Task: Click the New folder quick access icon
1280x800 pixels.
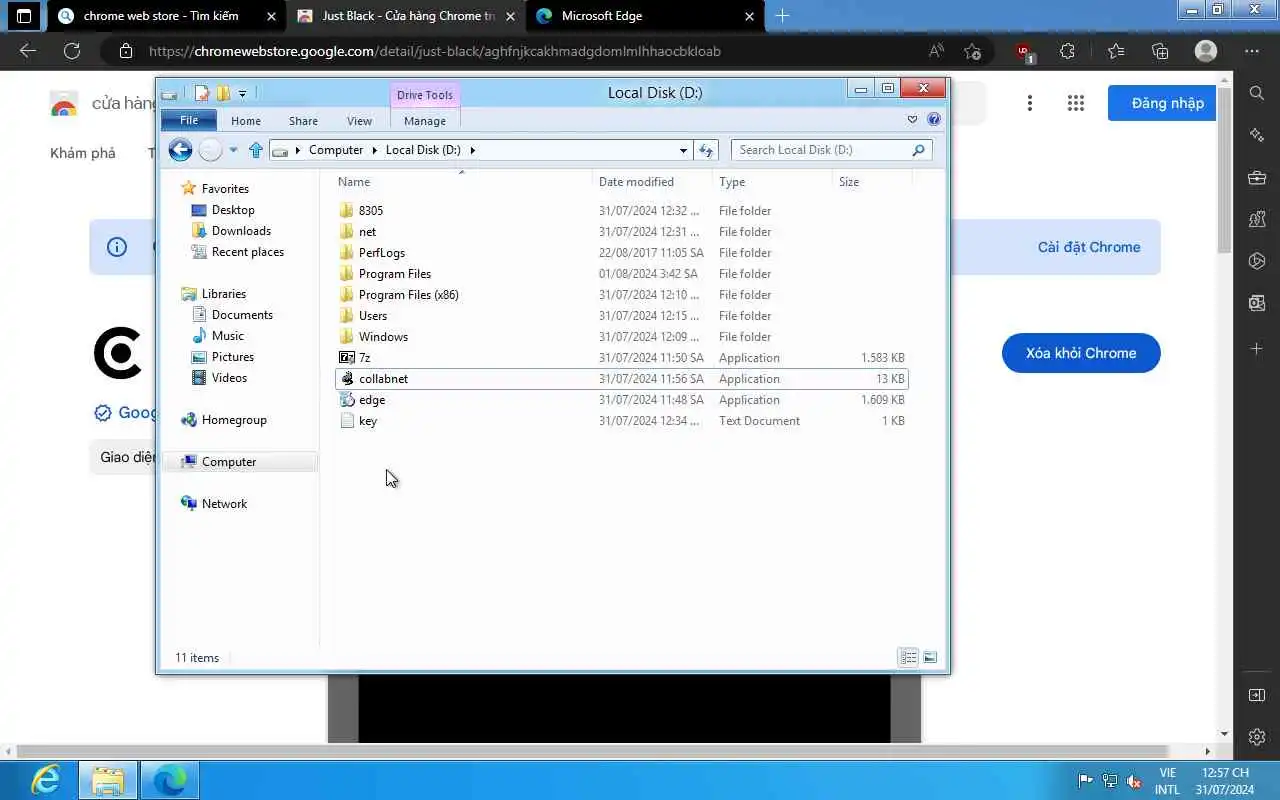Action: click(x=223, y=93)
